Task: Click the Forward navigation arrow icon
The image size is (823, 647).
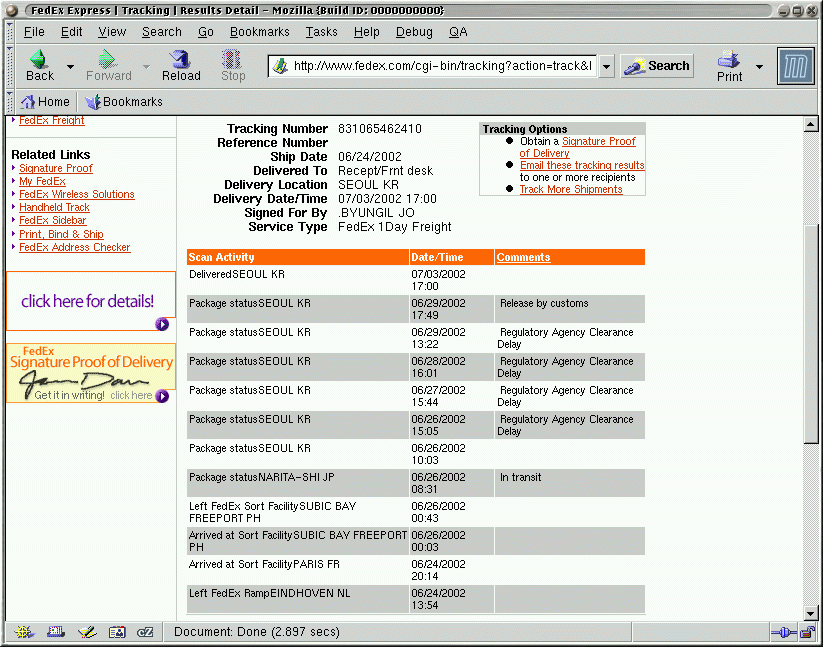Action: click(108, 59)
